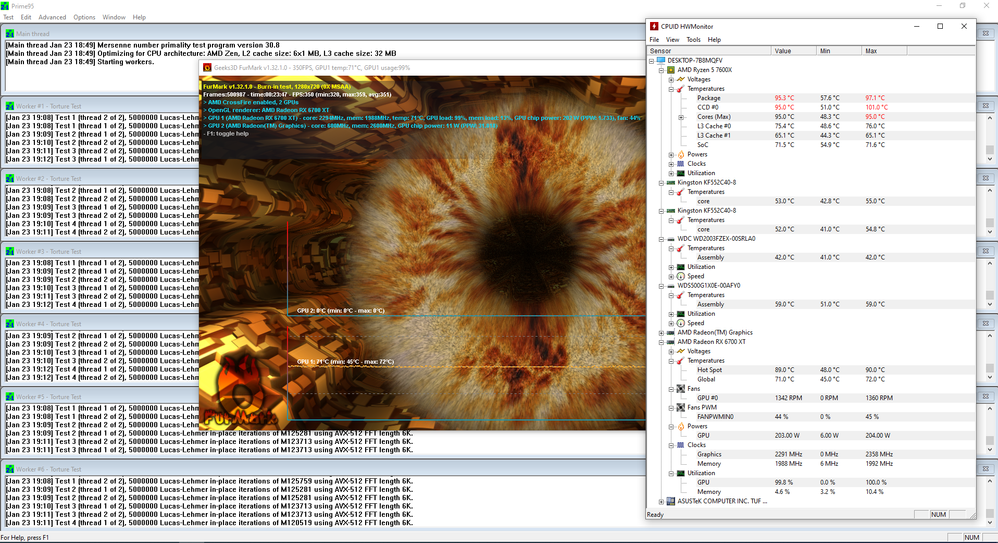Click the AMD Ryzen 5 7600X chip icon
The width and height of the screenshot is (998, 543).
click(671, 70)
